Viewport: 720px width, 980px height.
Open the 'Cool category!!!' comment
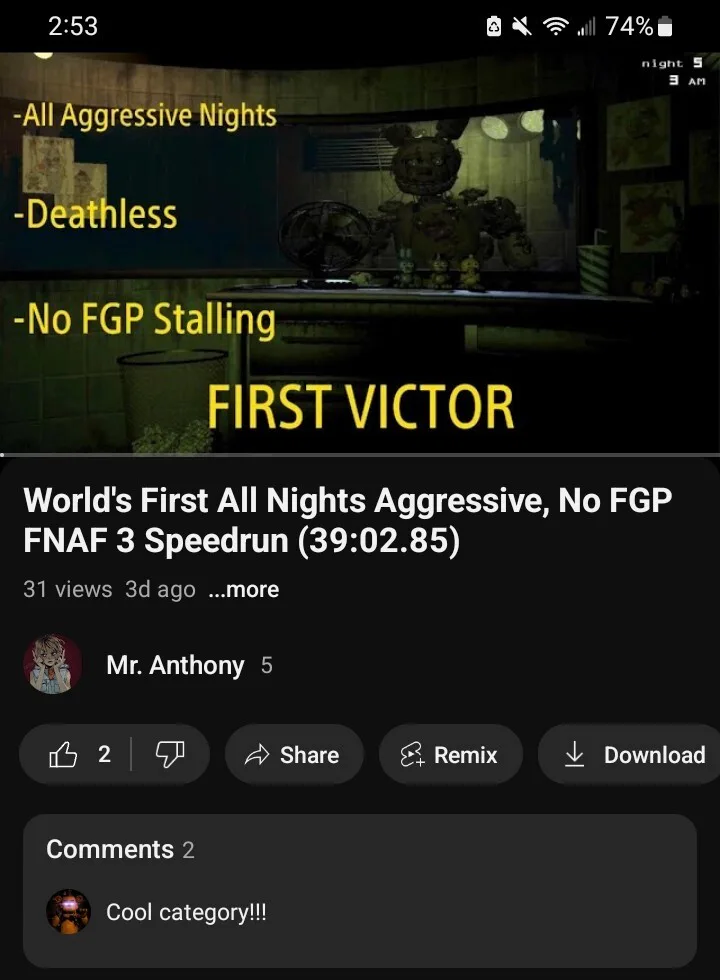point(186,912)
